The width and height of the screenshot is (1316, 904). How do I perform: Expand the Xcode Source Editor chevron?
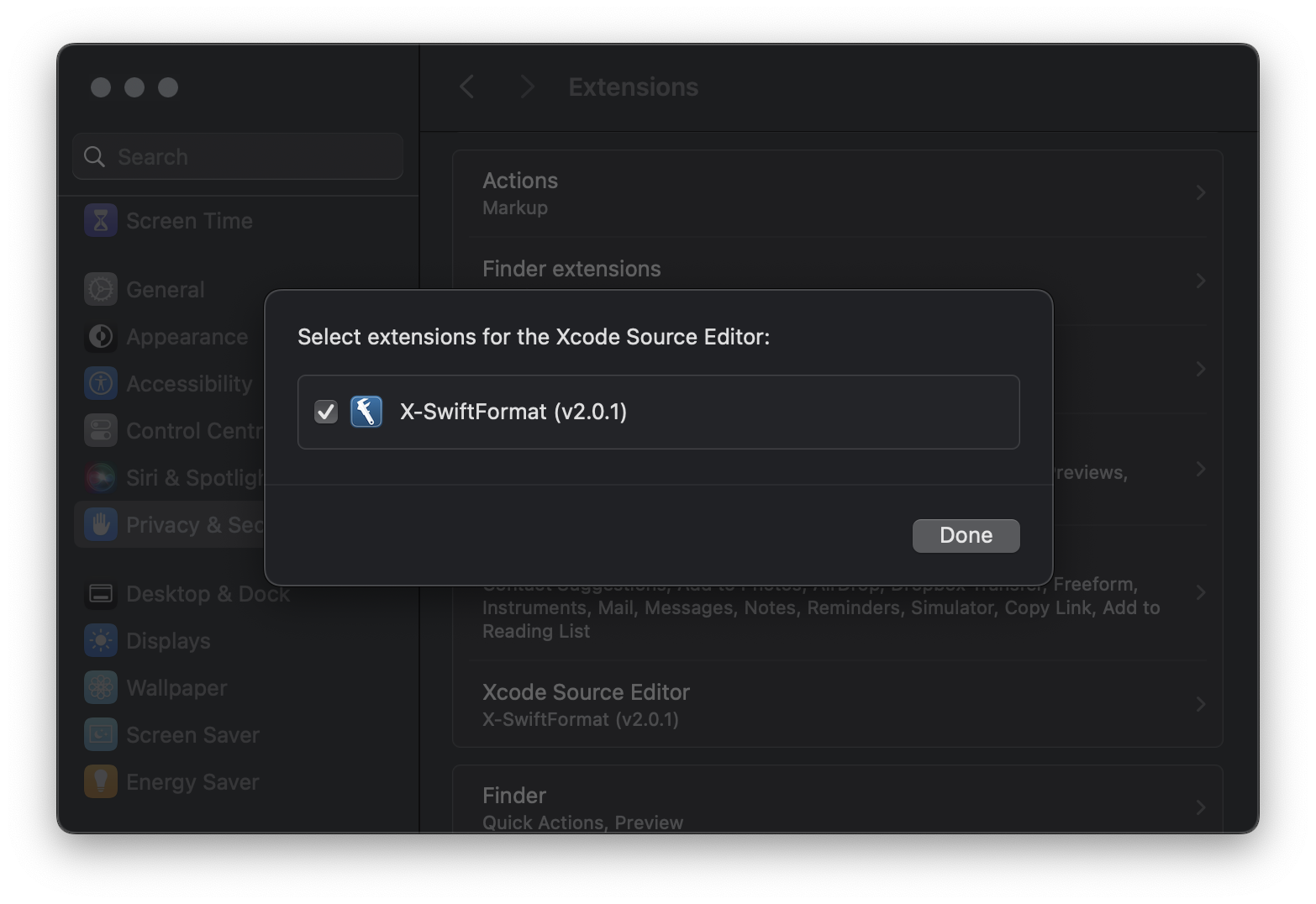click(1201, 704)
